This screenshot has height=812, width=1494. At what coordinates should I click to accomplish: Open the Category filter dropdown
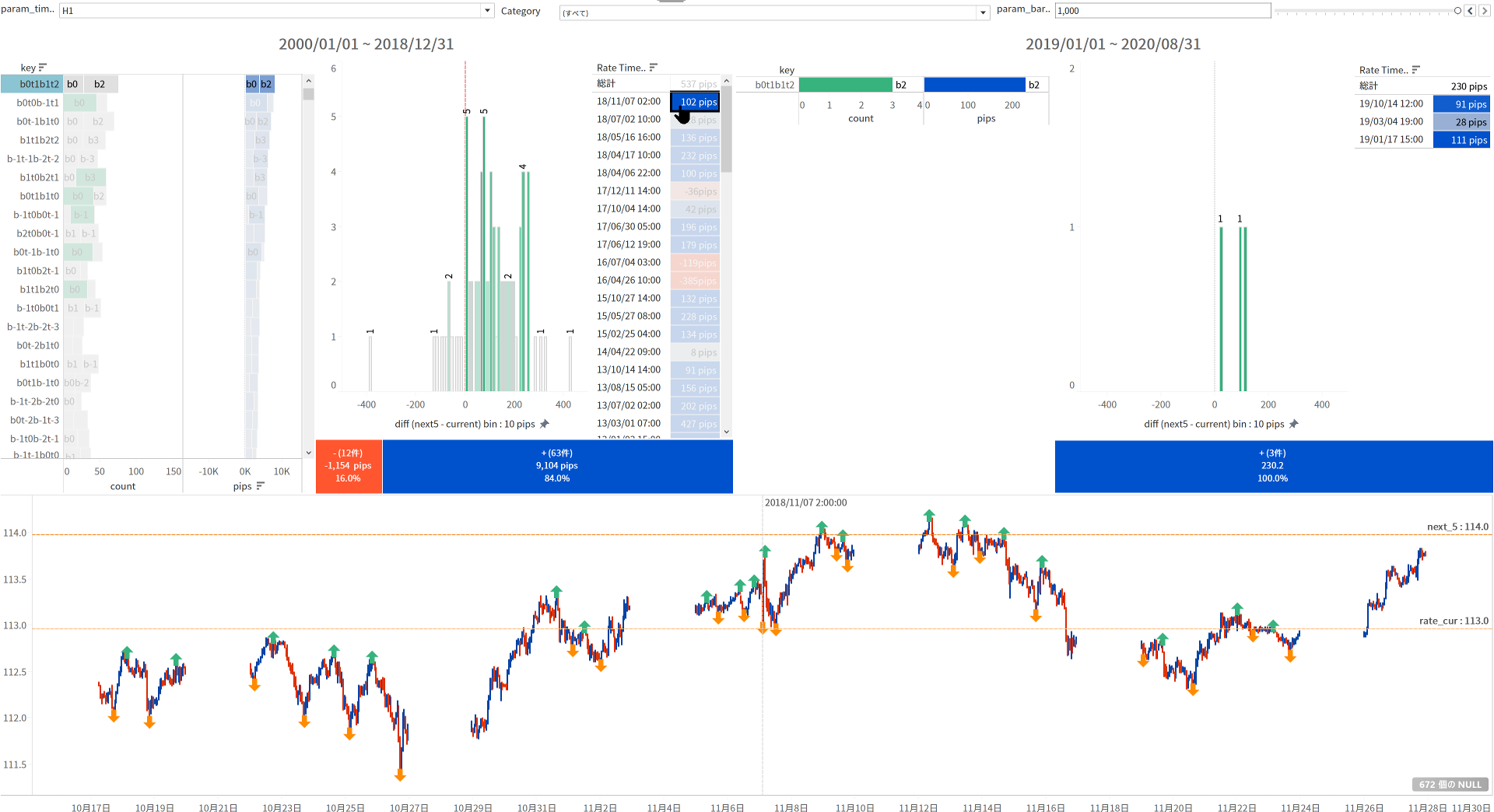(x=983, y=12)
